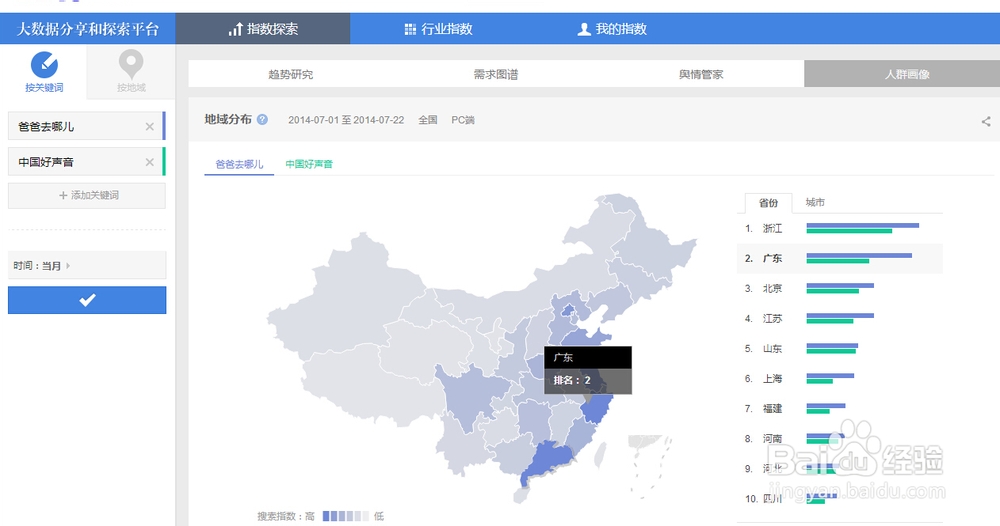Click the 河南 row in ranking

pos(839,438)
